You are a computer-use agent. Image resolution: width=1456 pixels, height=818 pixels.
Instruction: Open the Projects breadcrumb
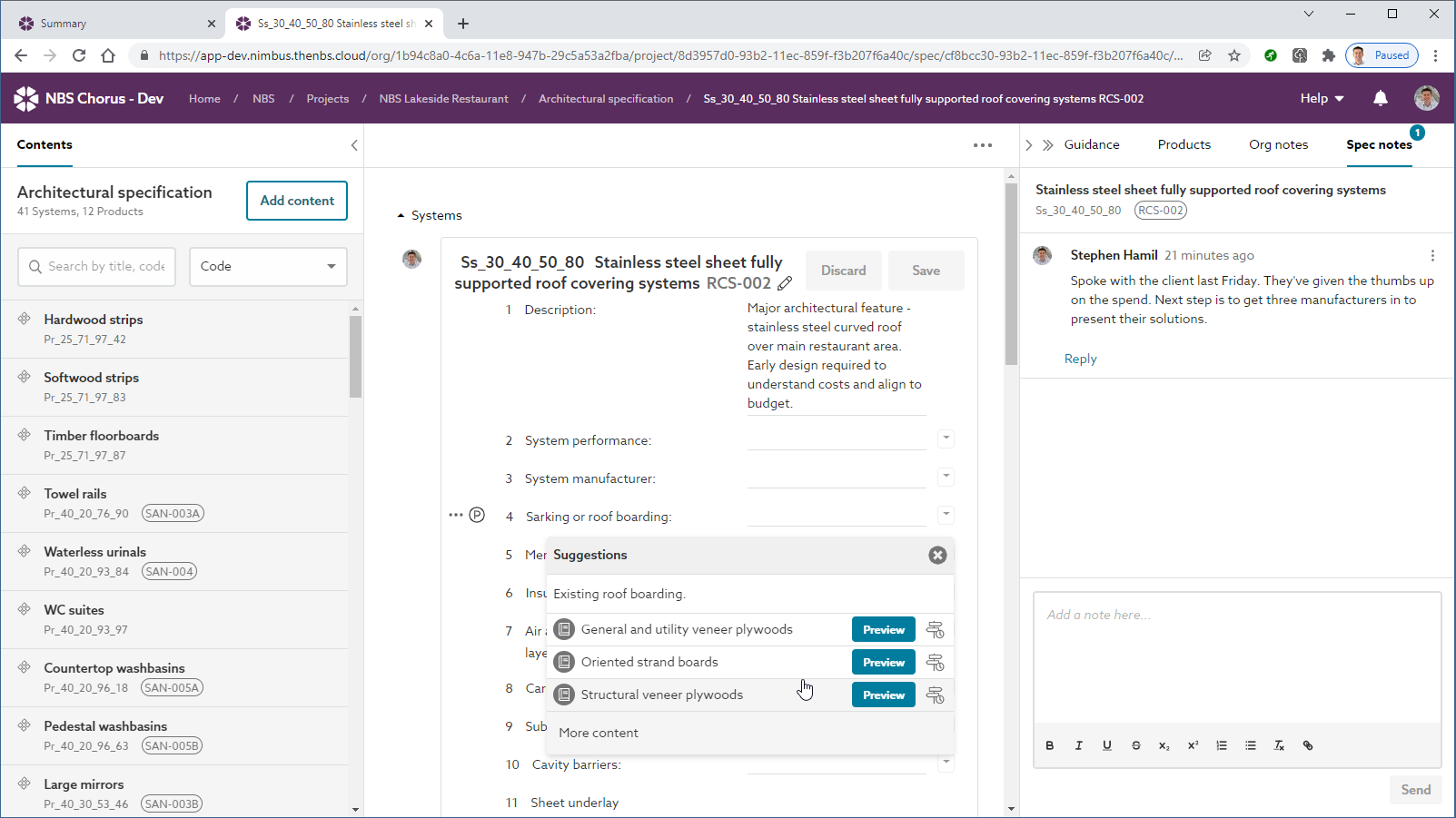[327, 99]
